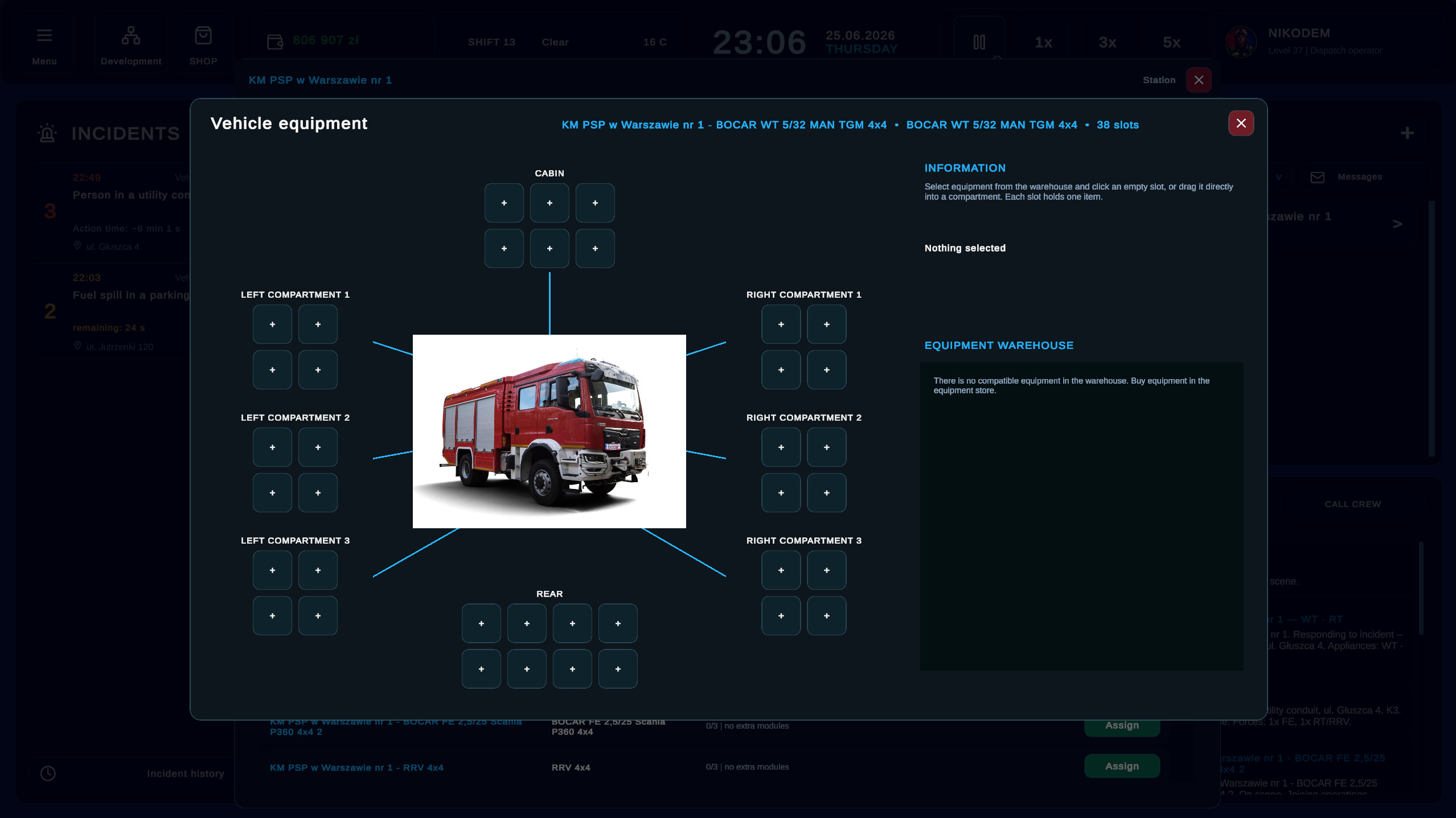The height and width of the screenshot is (818, 1456).
Task: Click the wallet balance icon
Action: [x=275, y=42]
